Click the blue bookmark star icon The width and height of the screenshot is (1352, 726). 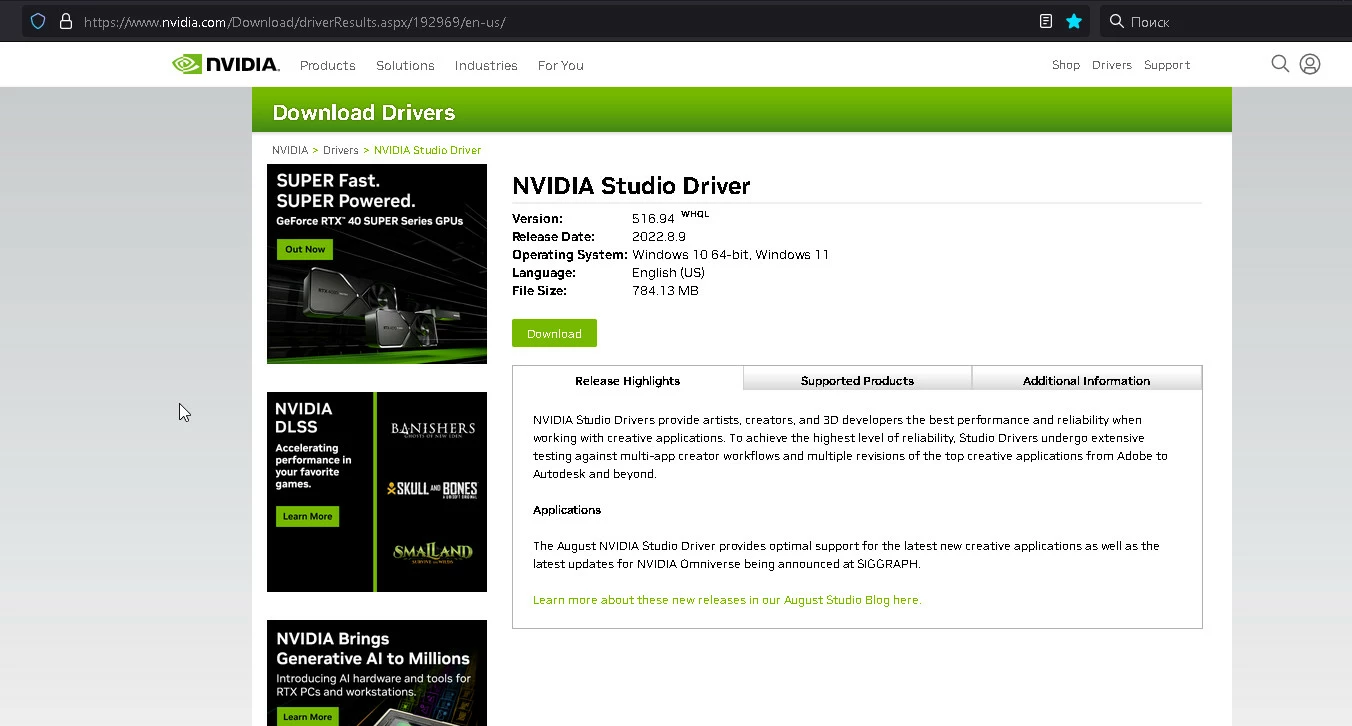[x=1074, y=21]
